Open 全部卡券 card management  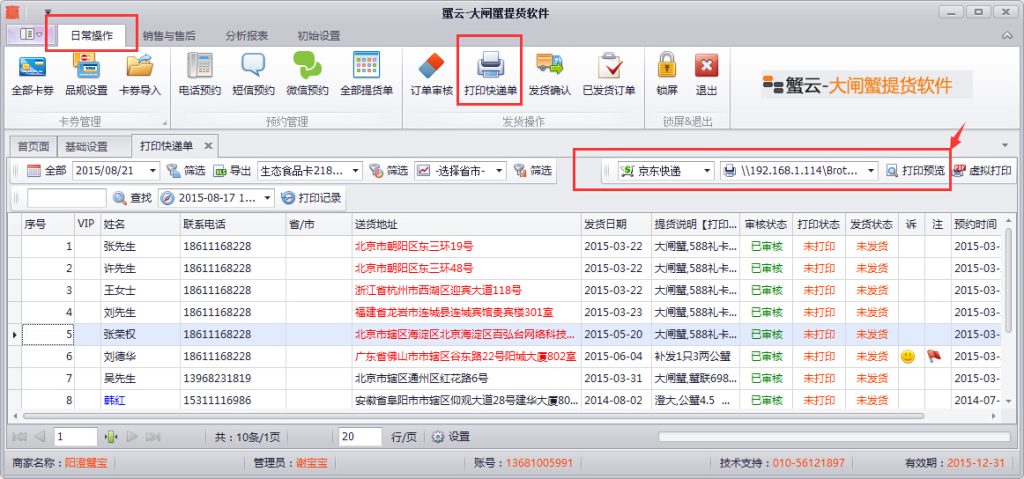point(32,76)
